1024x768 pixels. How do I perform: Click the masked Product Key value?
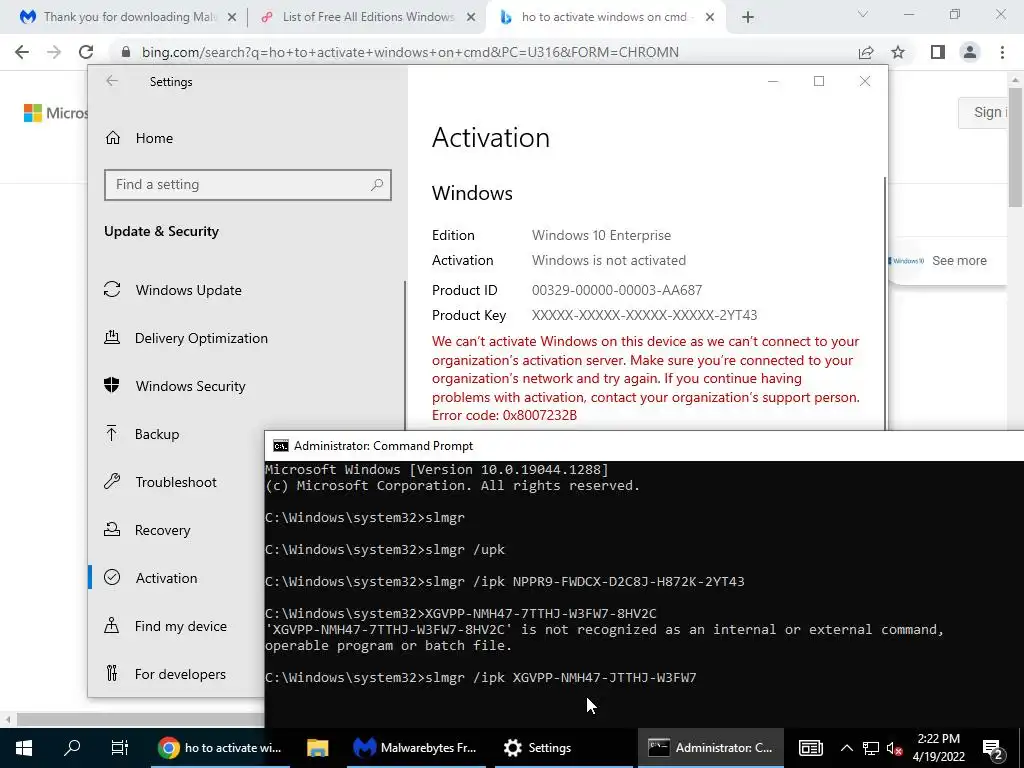coord(644,315)
